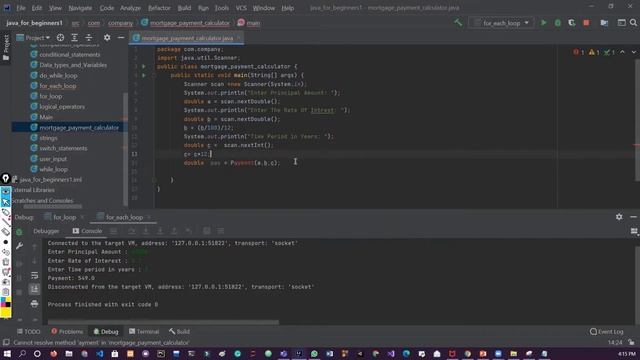The image size is (640, 360).
Task: Click company breadcrumb in navigation bar
Action: click(x=120, y=23)
